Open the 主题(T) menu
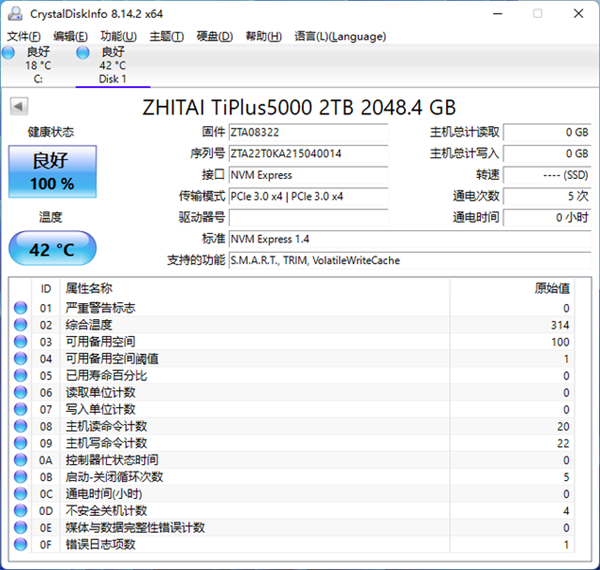This screenshot has height=570, width=600. (x=166, y=36)
